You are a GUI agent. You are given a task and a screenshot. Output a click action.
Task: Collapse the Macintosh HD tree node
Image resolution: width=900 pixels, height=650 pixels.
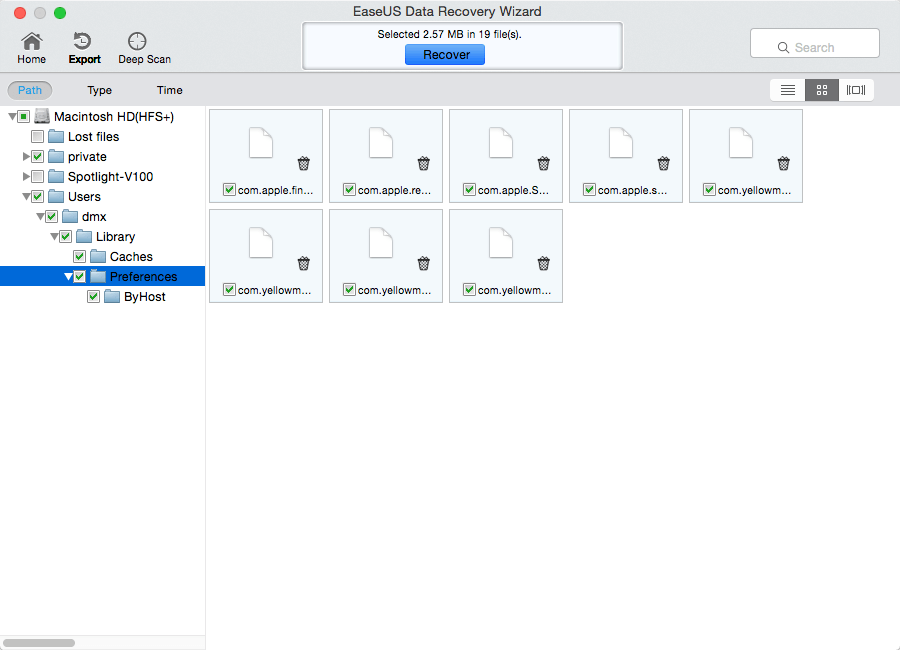tap(12, 117)
